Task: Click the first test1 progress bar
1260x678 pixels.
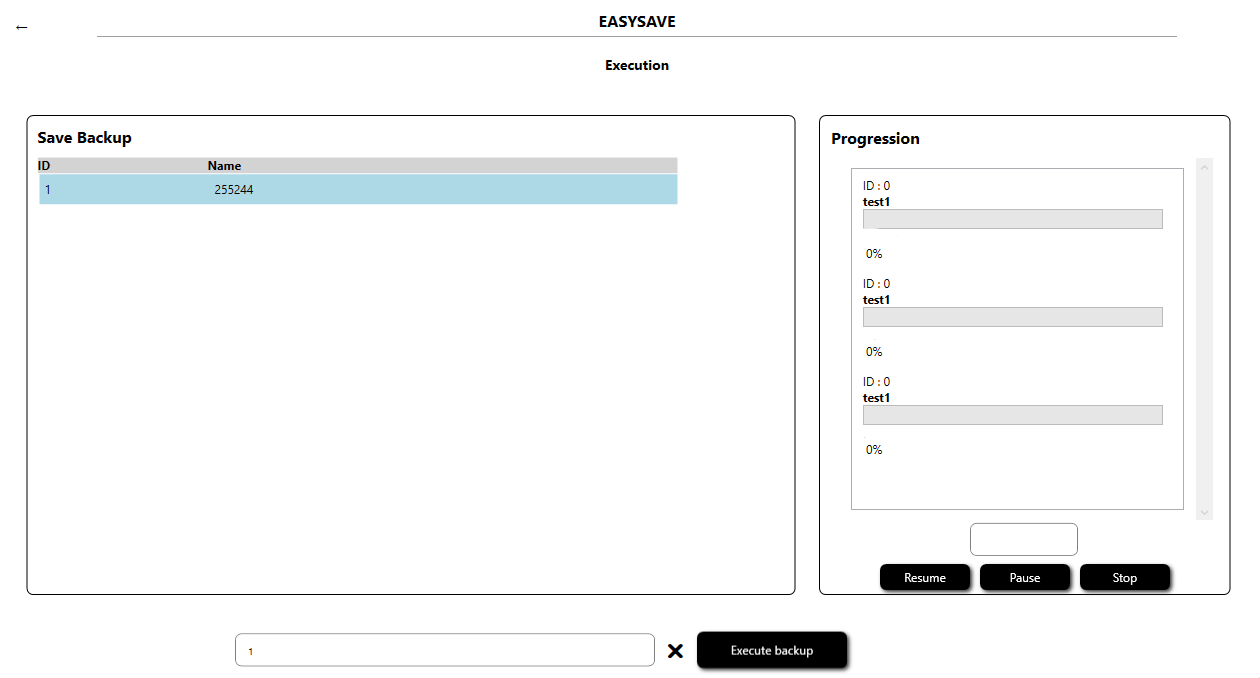Action: 1012,219
